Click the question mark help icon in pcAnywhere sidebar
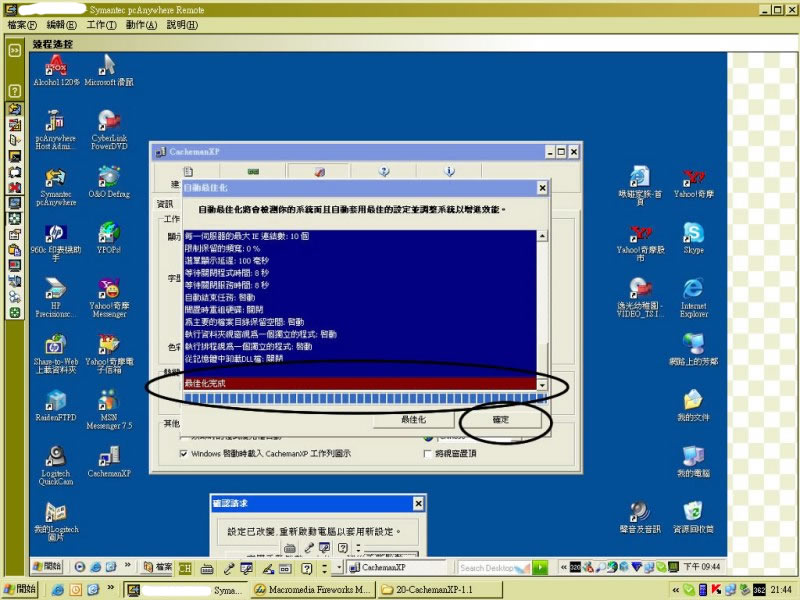The width and height of the screenshot is (800, 600). [15, 91]
